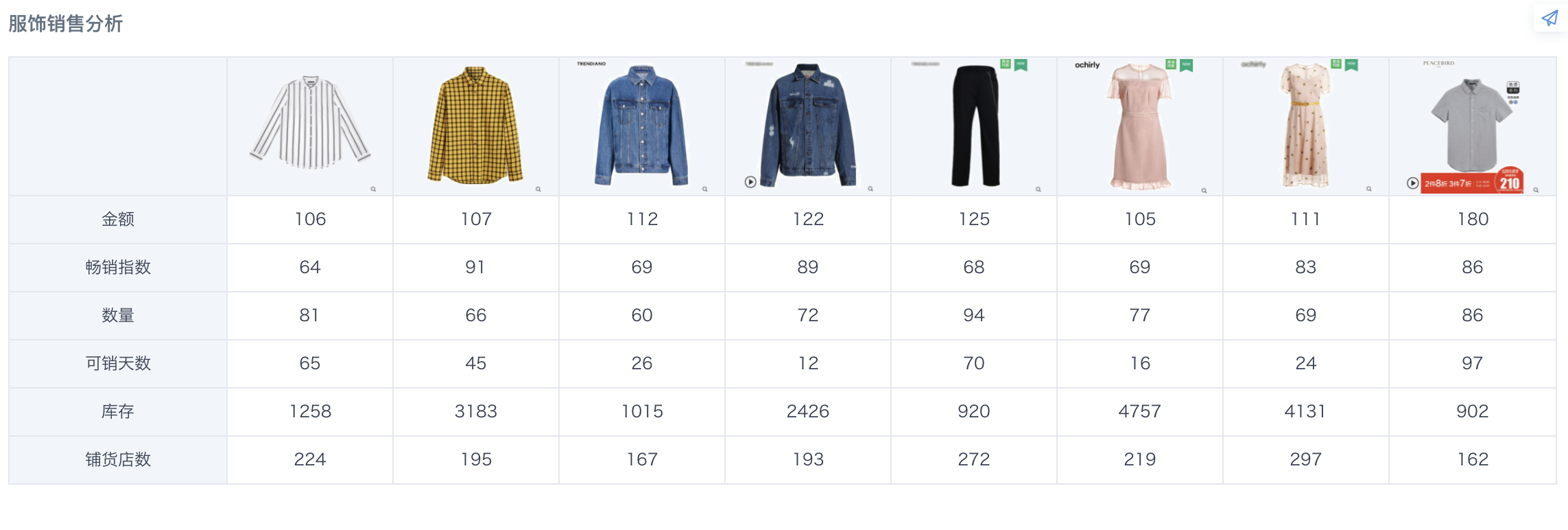Open the striped white shirt thumbnail
Viewport: 1568px width, 530px height.
pyautogui.click(x=310, y=126)
